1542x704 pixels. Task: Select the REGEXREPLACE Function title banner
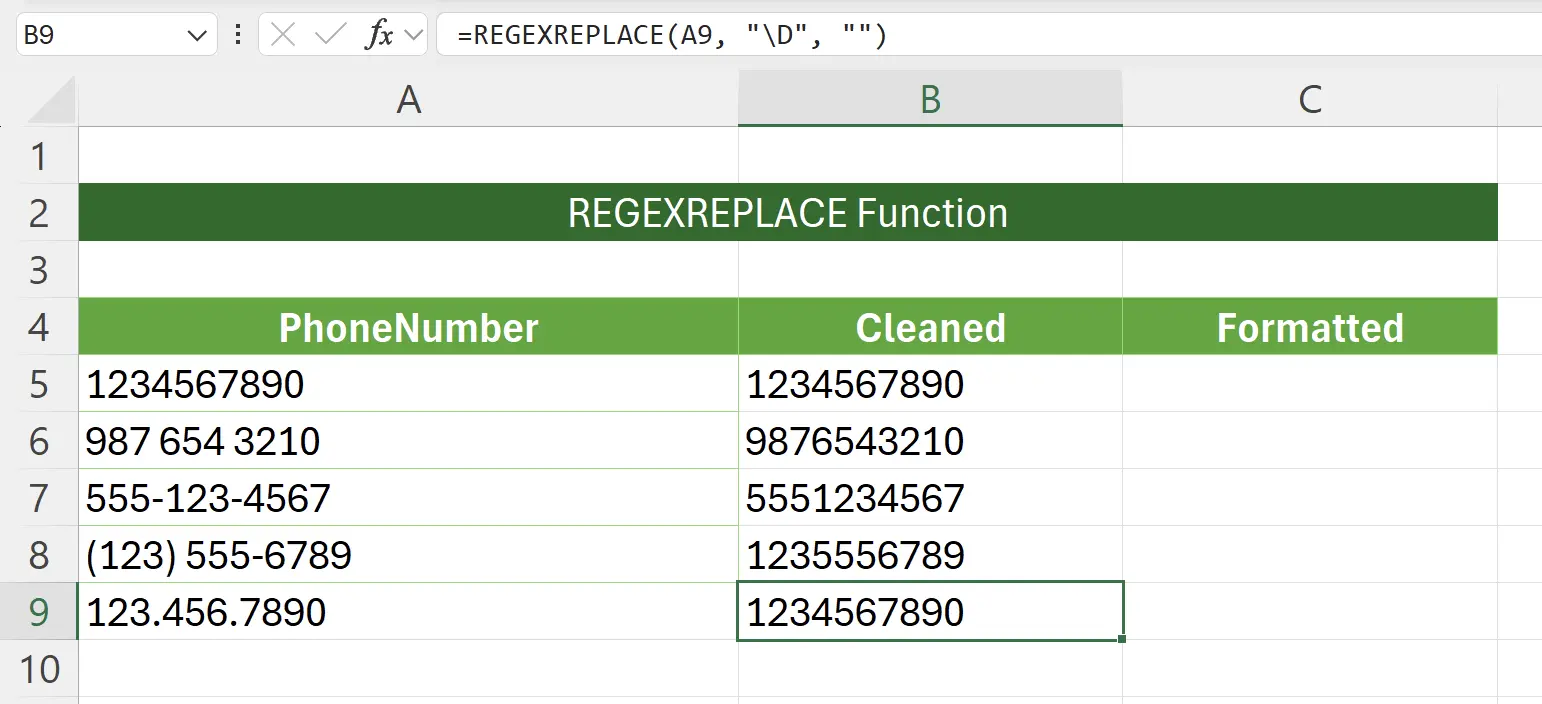coord(785,212)
